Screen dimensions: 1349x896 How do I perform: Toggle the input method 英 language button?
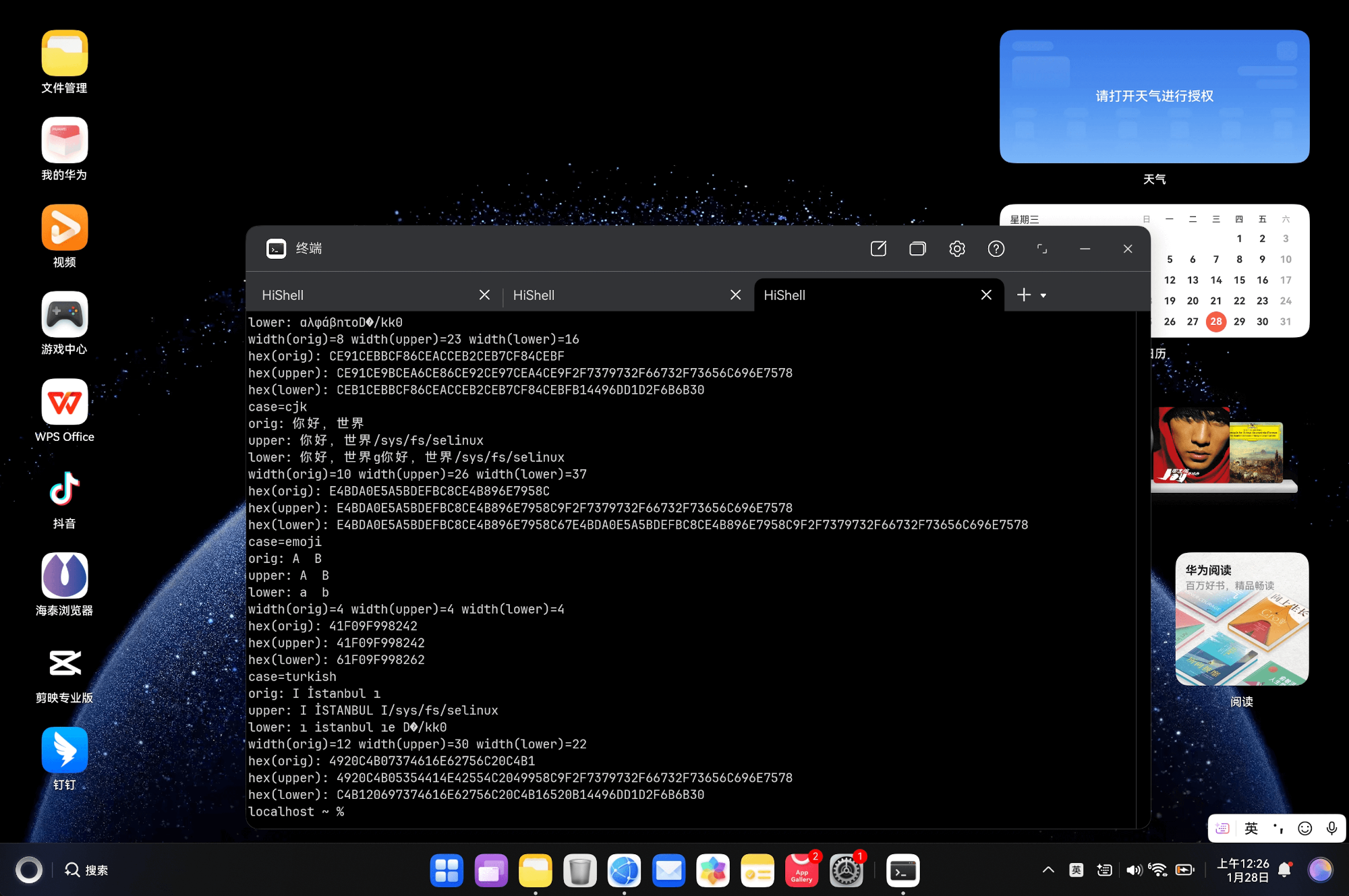pyautogui.click(x=1251, y=828)
